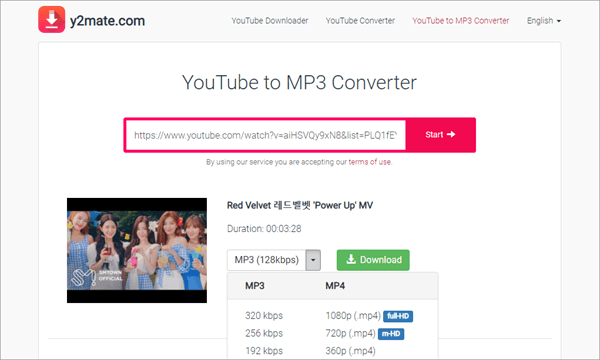Select the MP4 column header
Screen dimensions: 600x360
[x=335, y=286]
